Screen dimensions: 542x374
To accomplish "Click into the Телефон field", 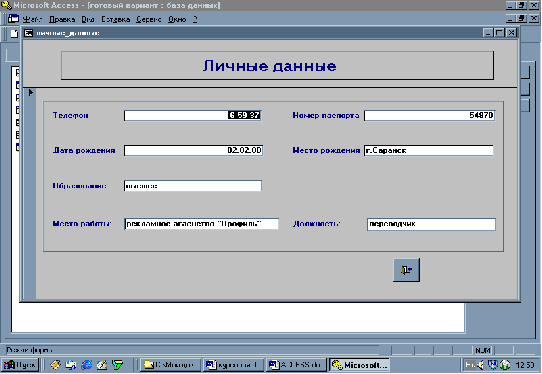I will (193, 115).
